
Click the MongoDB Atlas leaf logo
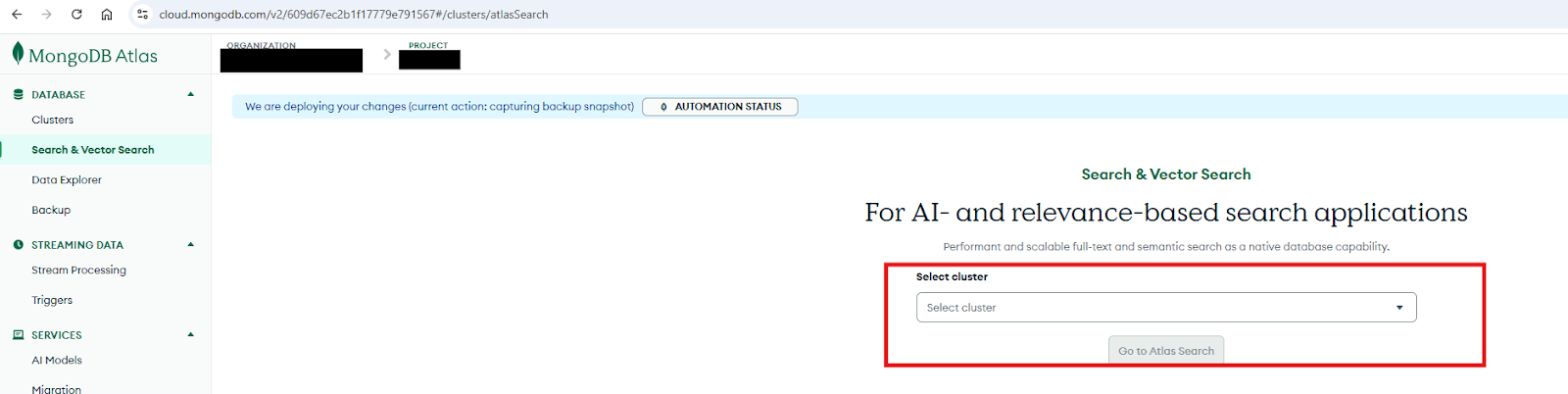tap(18, 53)
